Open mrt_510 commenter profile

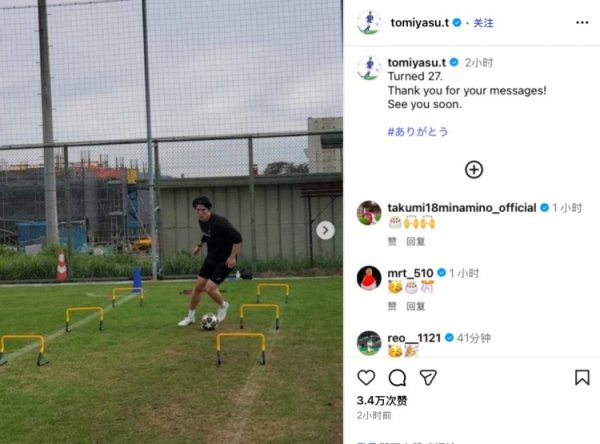pos(410,273)
